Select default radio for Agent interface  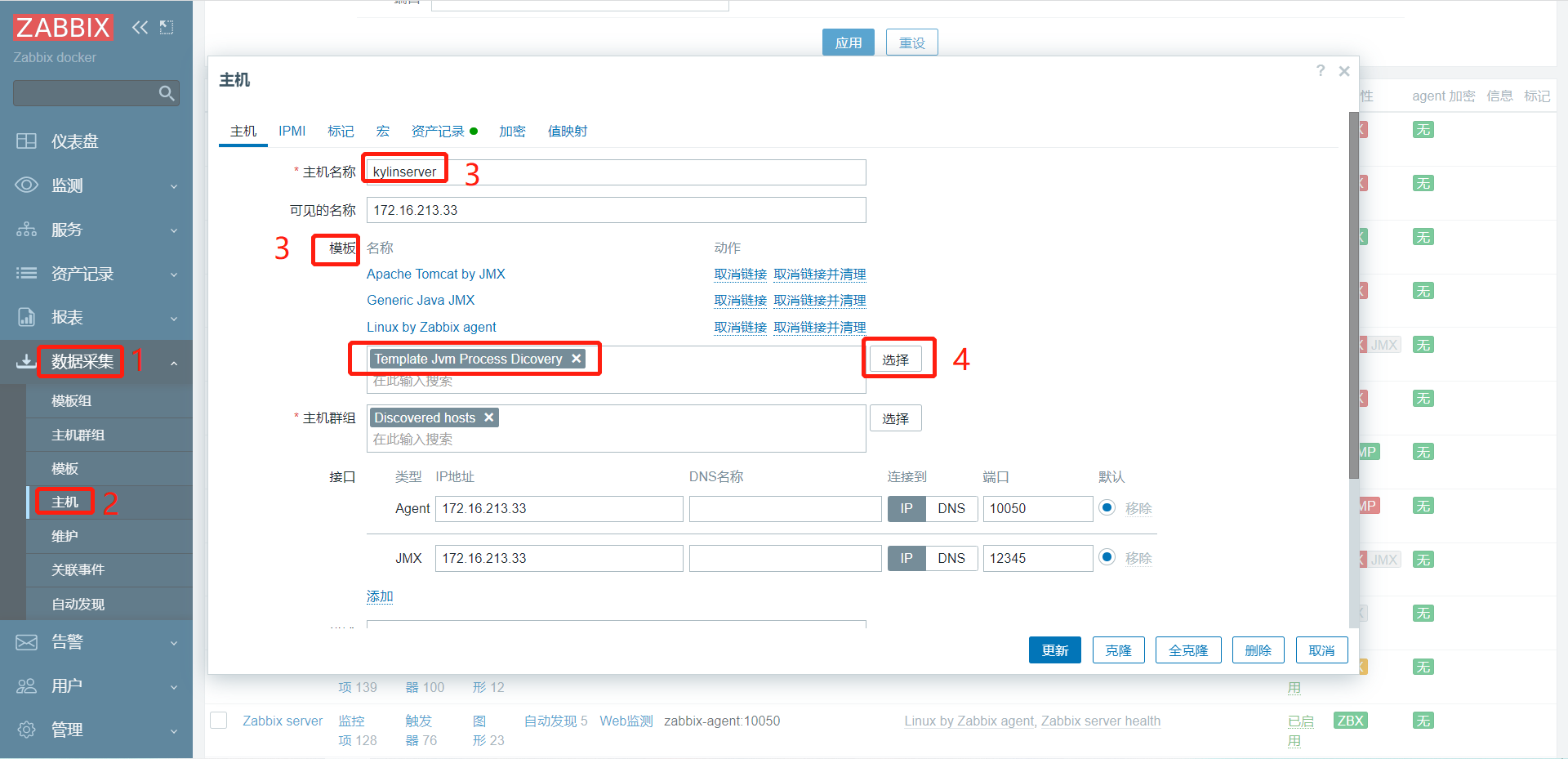click(x=1107, y=508)
